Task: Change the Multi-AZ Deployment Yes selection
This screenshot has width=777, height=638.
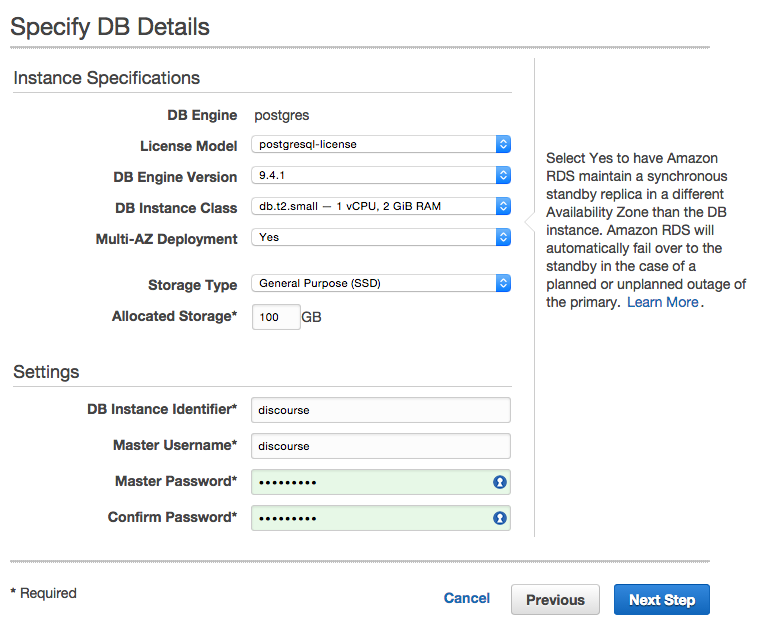Action: click(381, 237)
